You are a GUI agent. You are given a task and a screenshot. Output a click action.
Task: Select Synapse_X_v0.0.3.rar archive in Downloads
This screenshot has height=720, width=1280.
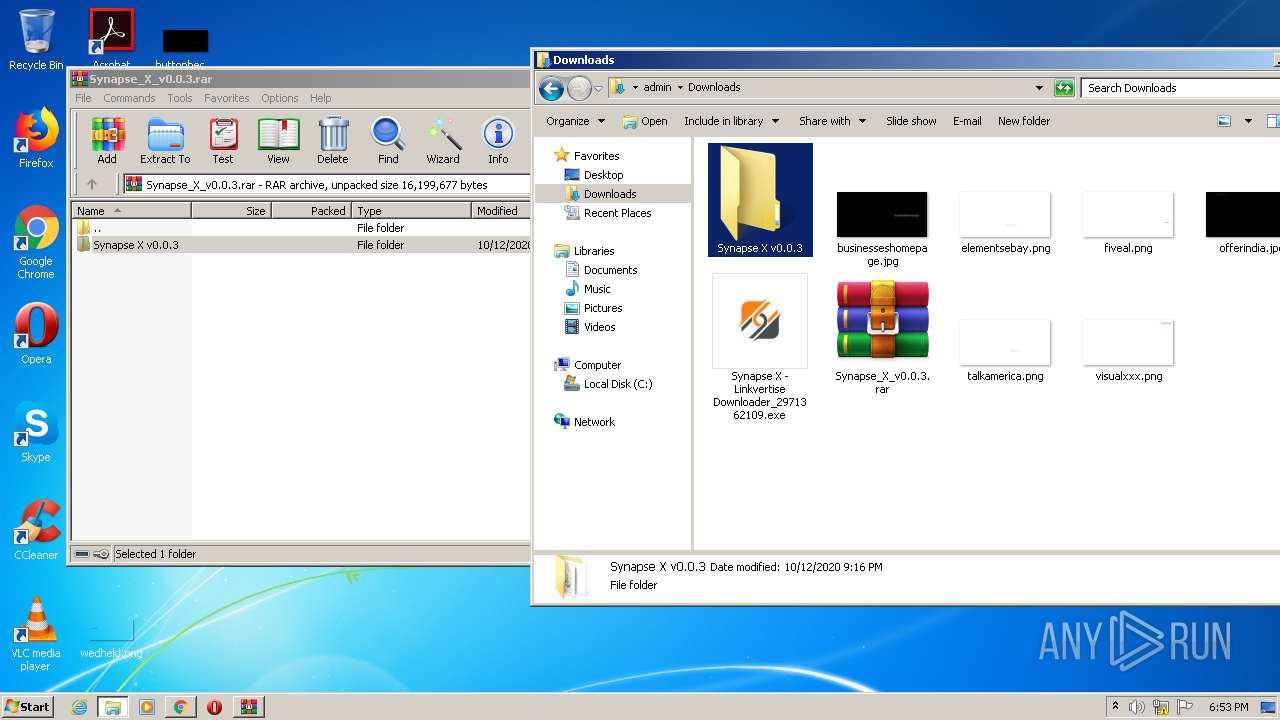882,337
